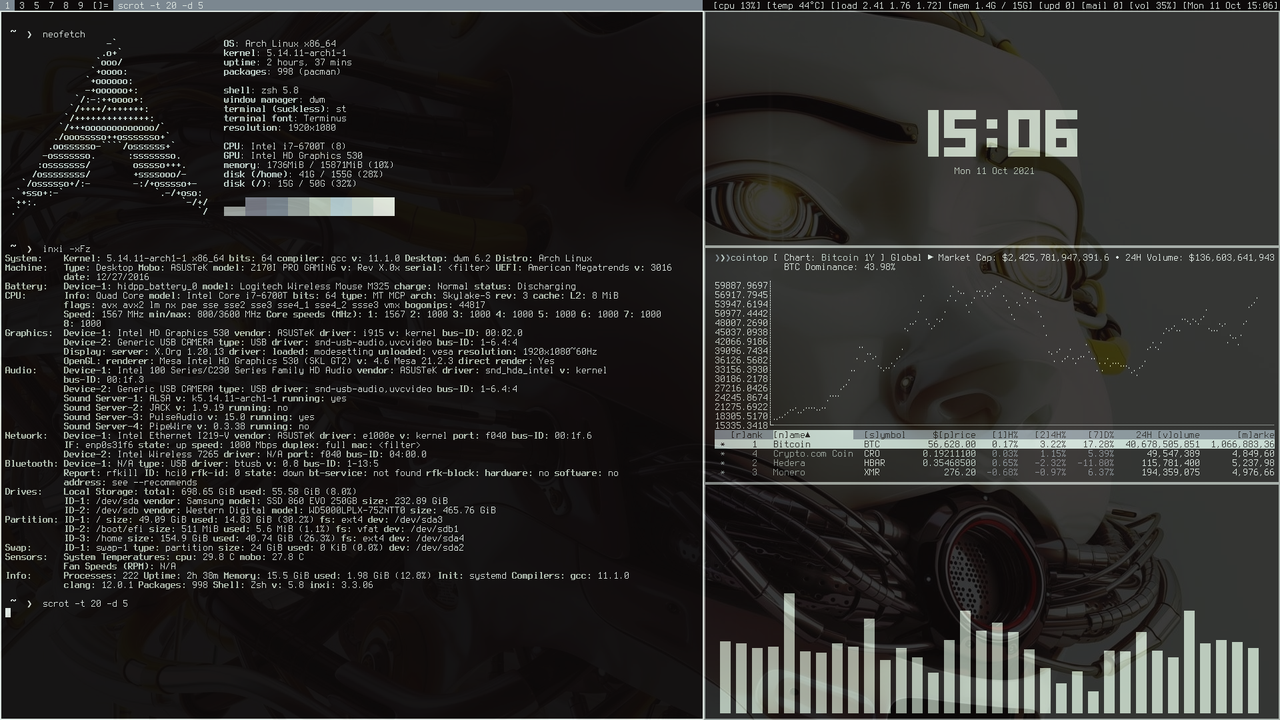The image size is (1280, 720).
Task: Sort cointop by the [7]D% column
Action: [x=1100, y=435]
